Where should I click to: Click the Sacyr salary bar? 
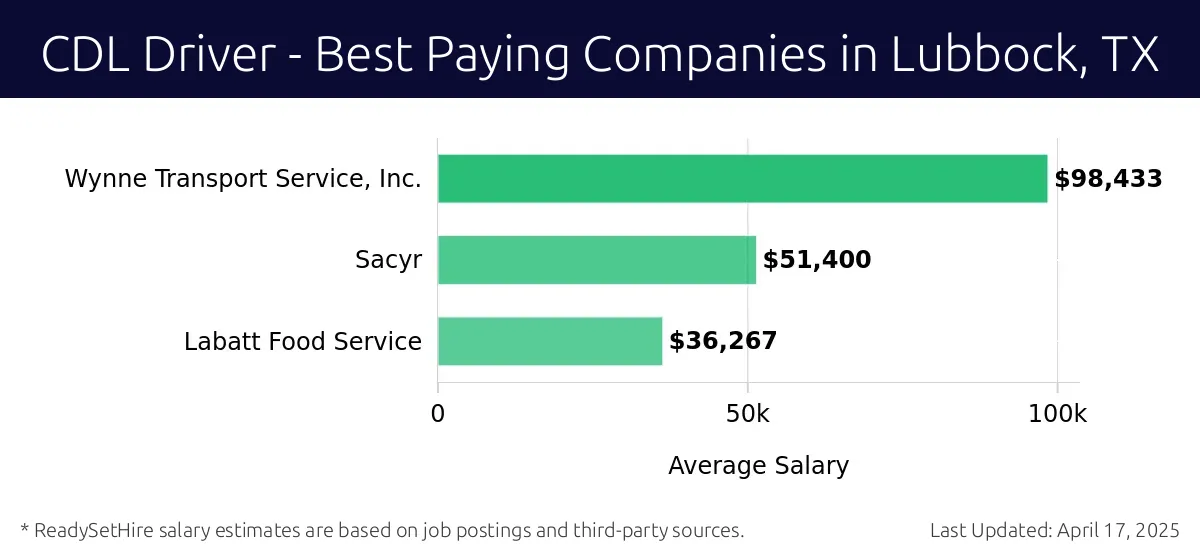(597, 260)
